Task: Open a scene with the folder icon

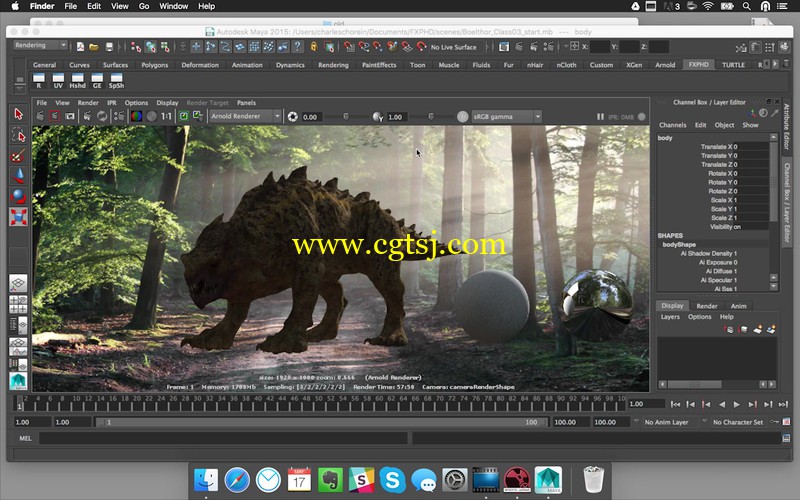Action: coord(94,47)
